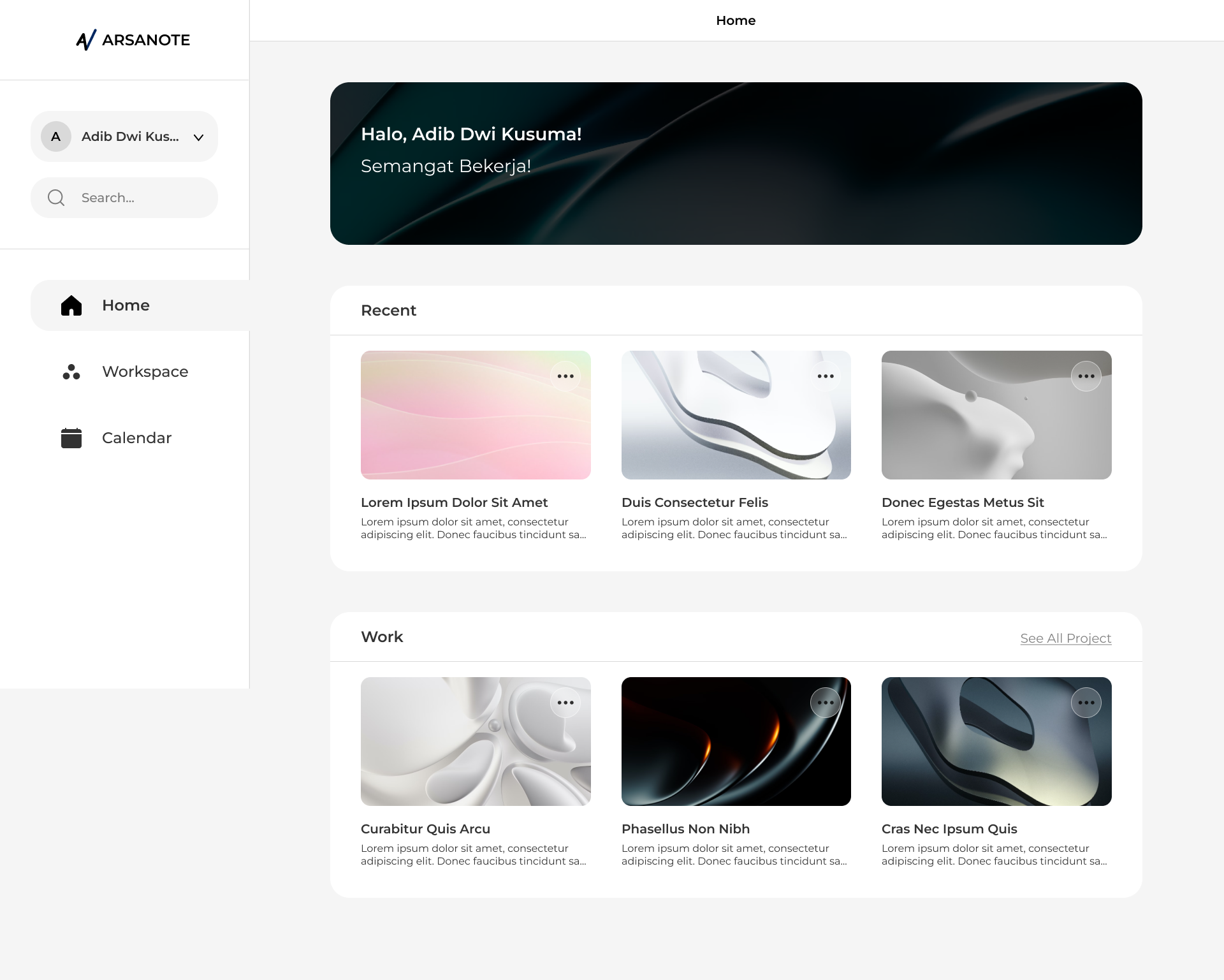Follow the See All Project link

click(x=1065, y=638)
